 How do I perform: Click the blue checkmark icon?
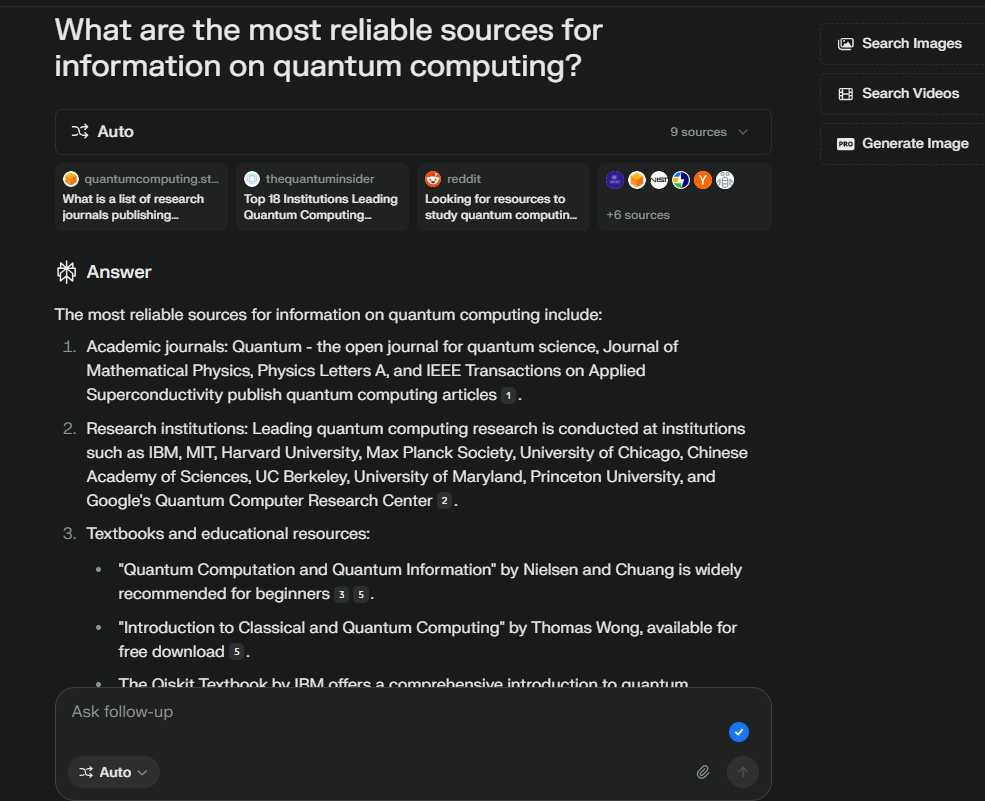pyautogui.click(x=739, y=732)
